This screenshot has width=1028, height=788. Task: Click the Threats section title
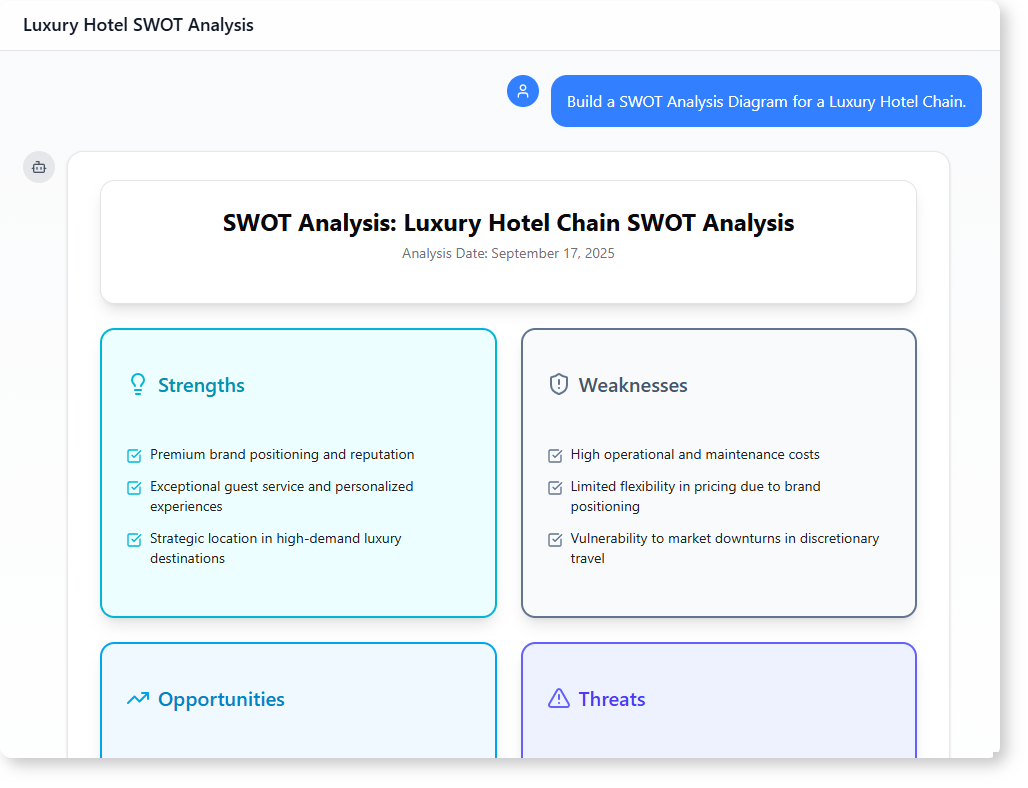pyautogui.click(x=612, y=699)
